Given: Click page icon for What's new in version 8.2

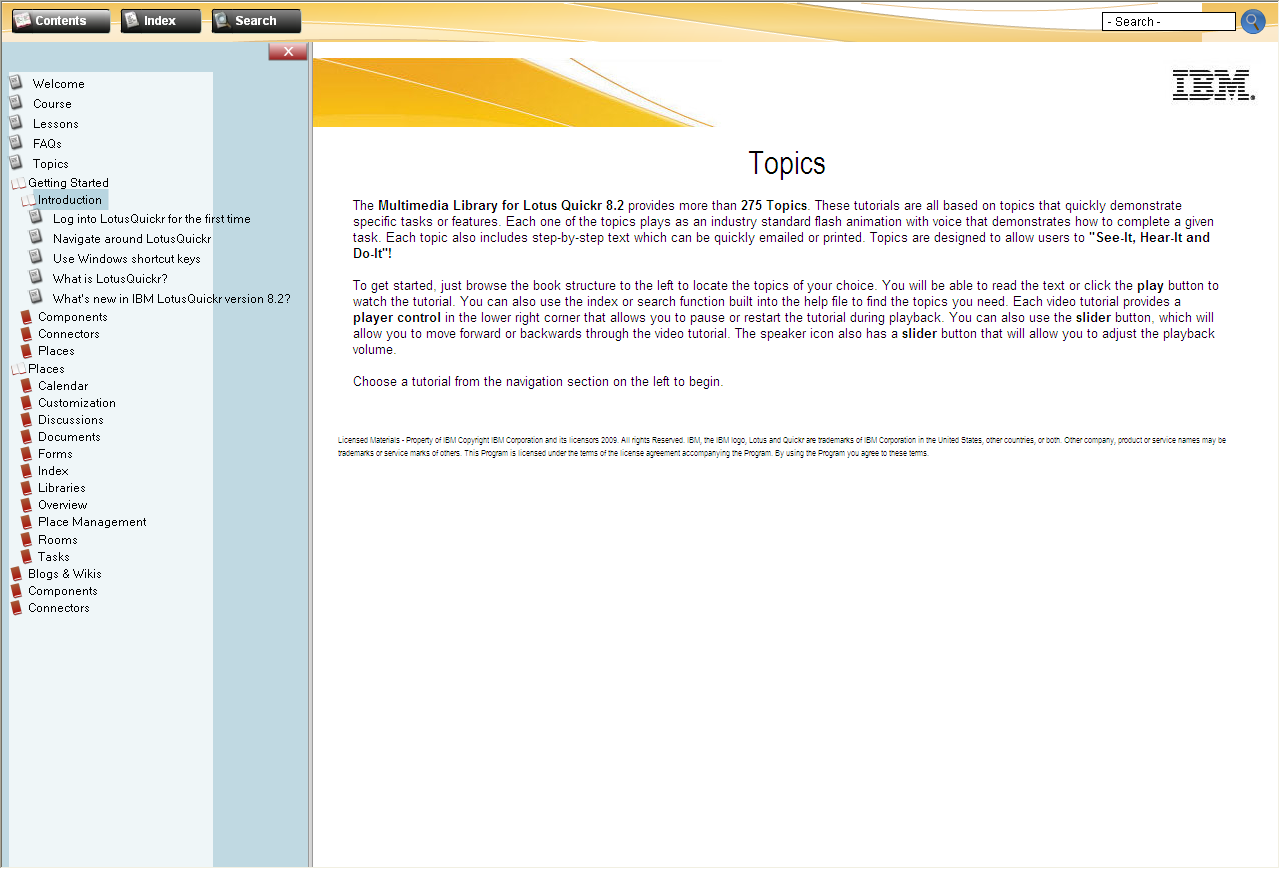Looking at the screenshot, I should point(36,298).
